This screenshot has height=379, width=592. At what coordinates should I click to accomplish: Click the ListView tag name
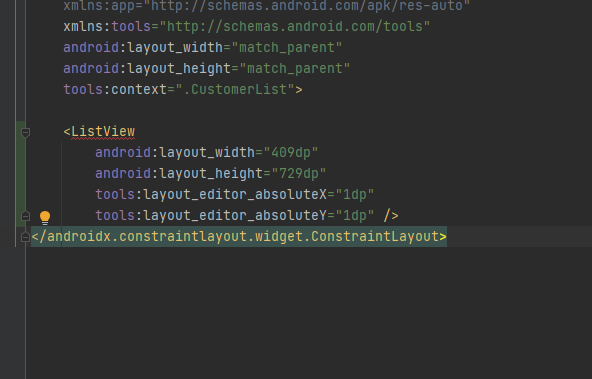tap(103, 131)
